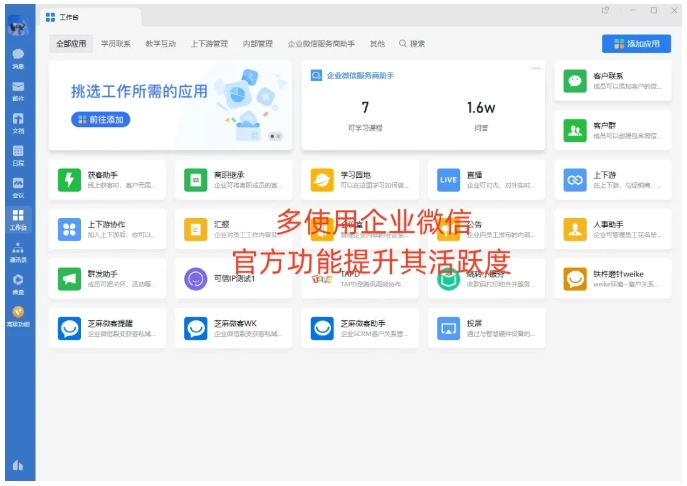Open the 直播 LIVE app
687x486 pixels.
(486, 180)
